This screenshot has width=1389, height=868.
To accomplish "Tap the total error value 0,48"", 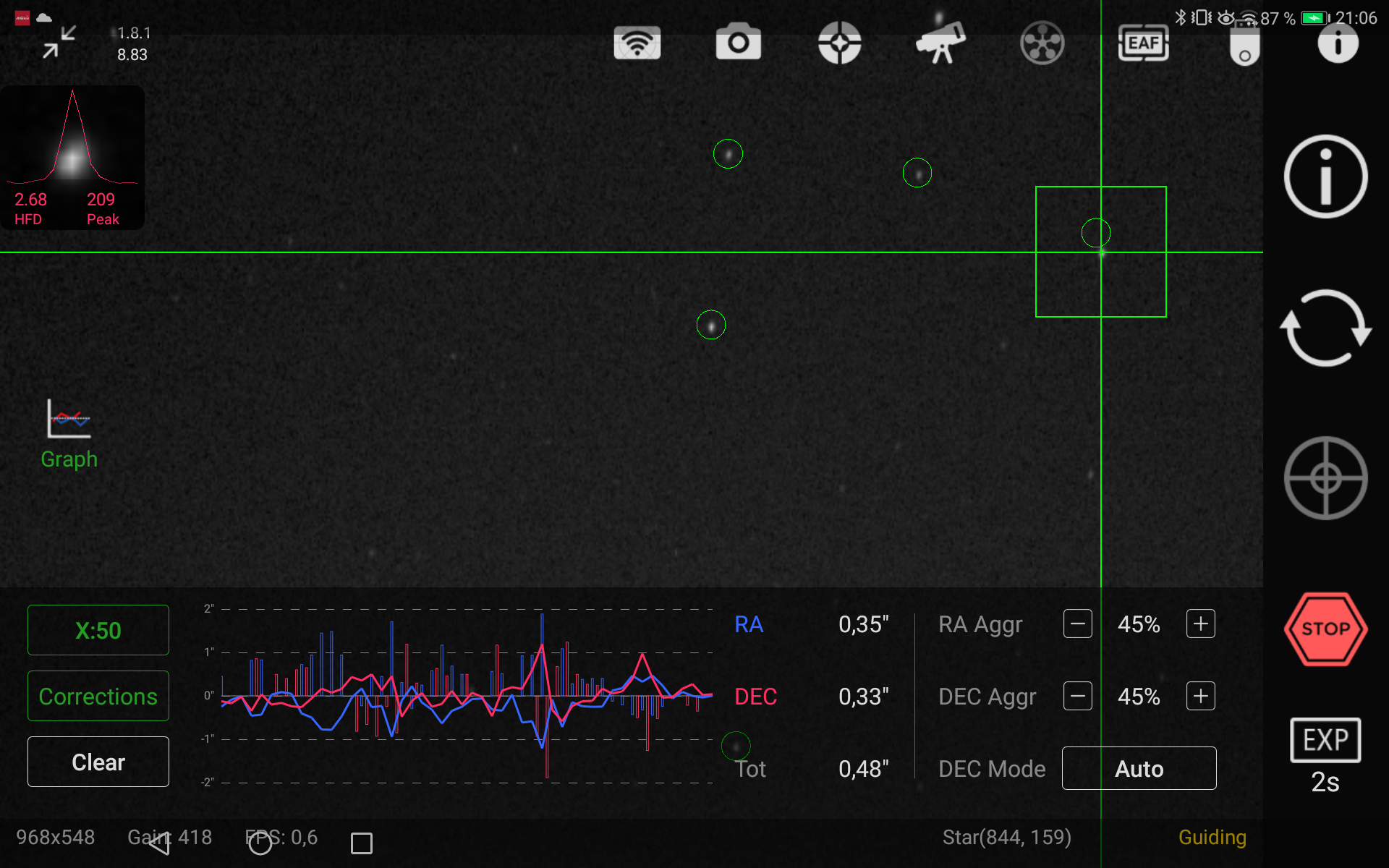I will coord(863,769).
